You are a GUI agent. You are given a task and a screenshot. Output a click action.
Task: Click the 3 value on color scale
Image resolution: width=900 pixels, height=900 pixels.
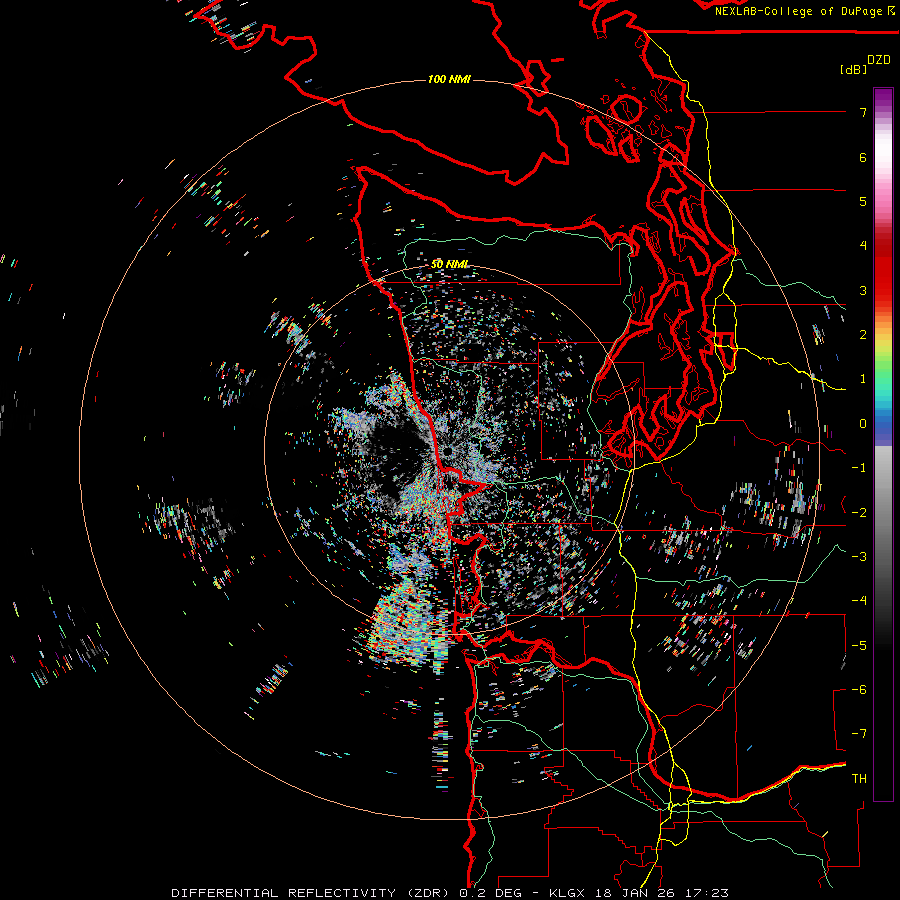(x=863, y=290)
